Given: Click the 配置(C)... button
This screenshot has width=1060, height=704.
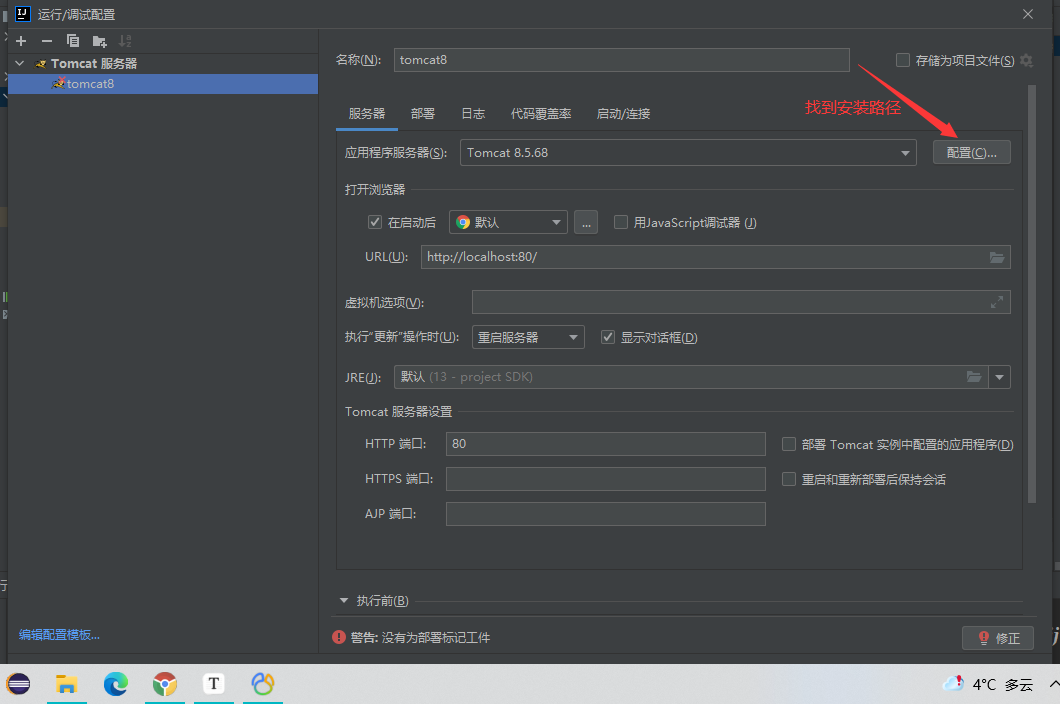Looking at the screenshot, I should click(x=971, y=152).
